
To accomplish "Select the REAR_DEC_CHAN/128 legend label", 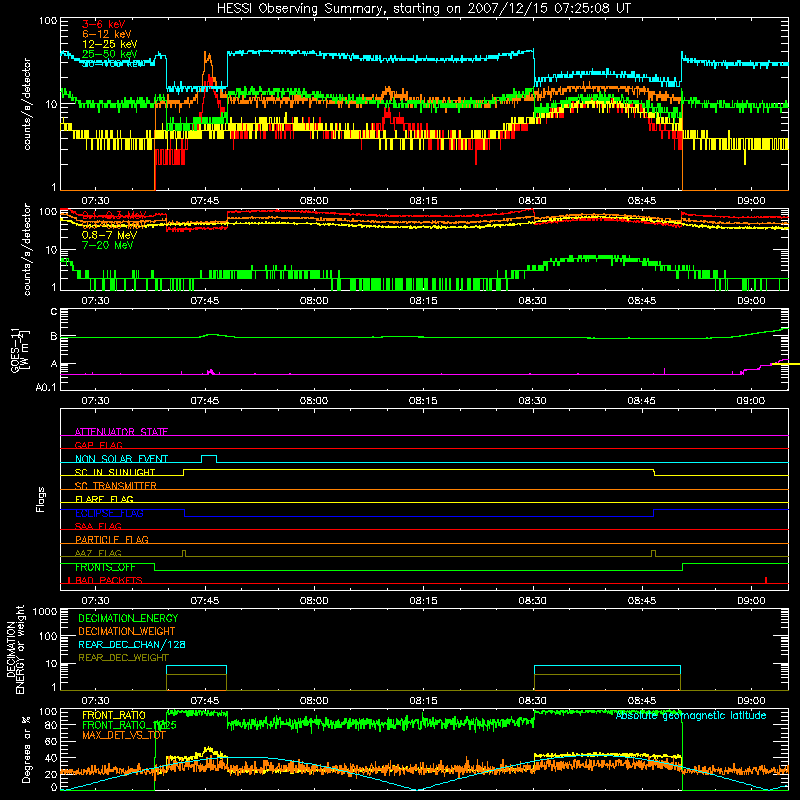I will coord(132,644).
